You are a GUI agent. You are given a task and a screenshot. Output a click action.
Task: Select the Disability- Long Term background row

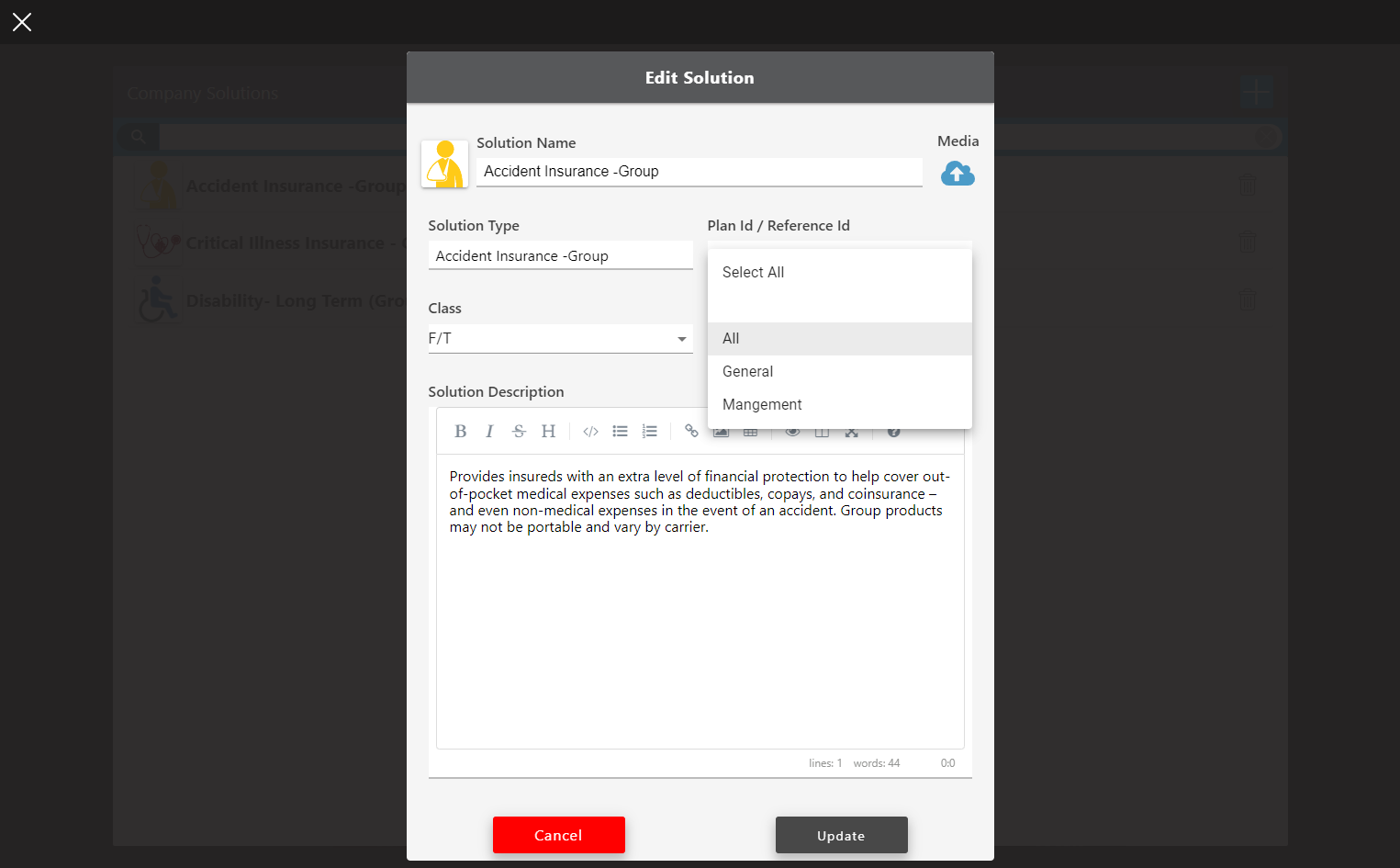700,300
